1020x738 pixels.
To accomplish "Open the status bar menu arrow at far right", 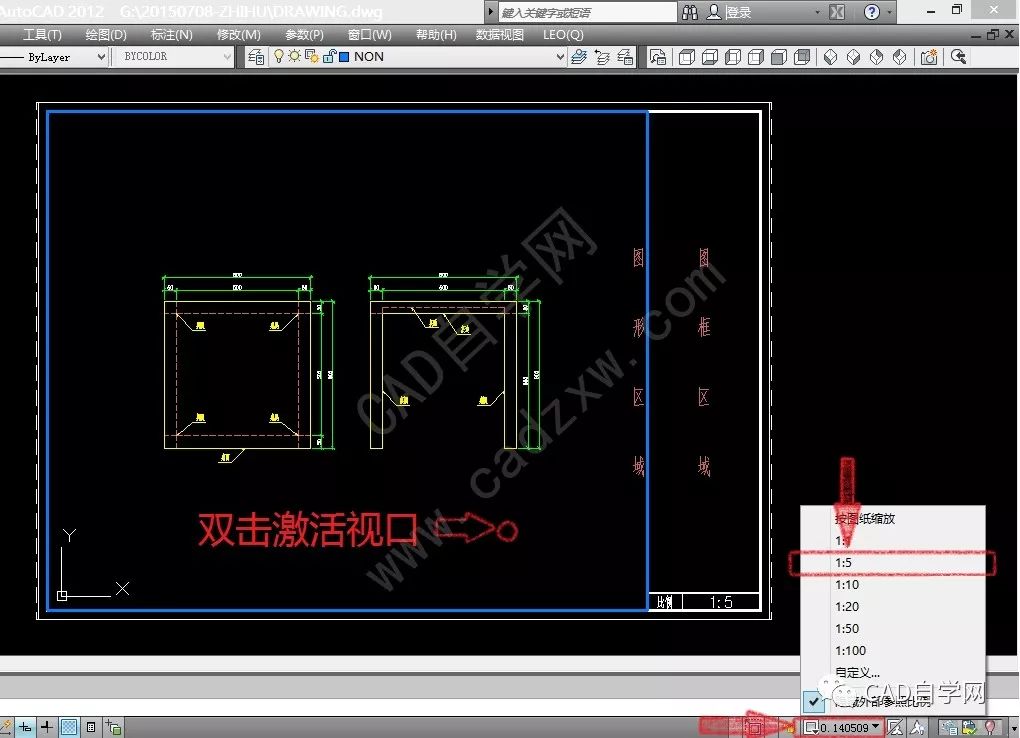I will [1013, 728].
